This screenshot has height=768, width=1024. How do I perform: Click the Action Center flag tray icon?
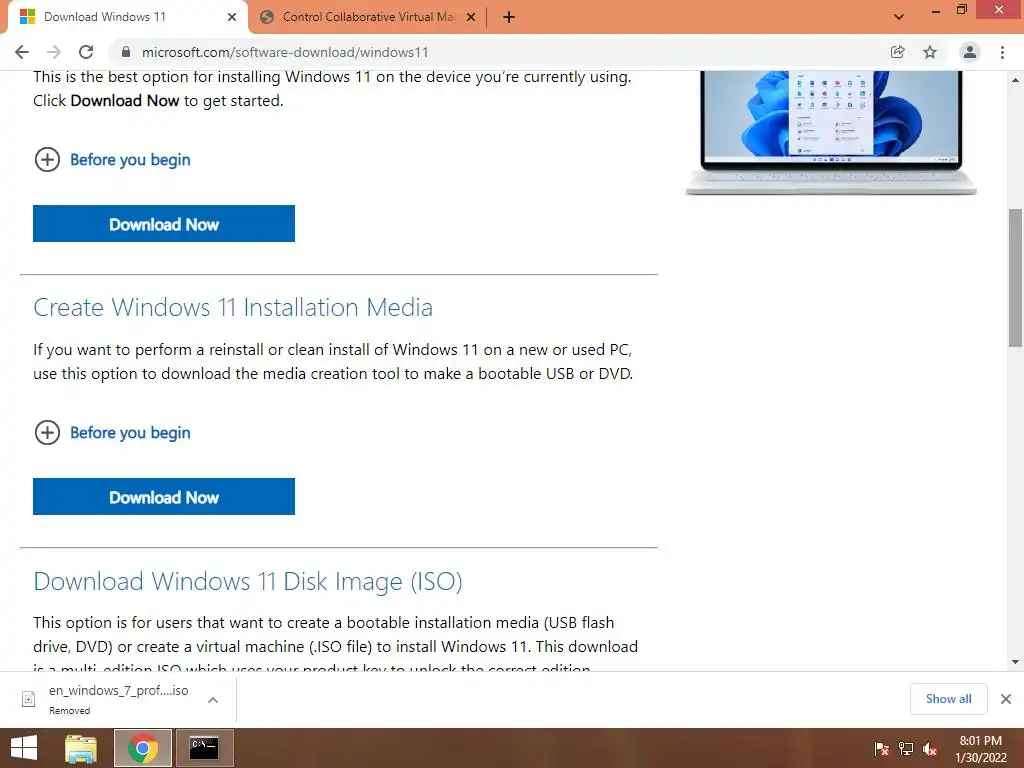click(881, 749)
